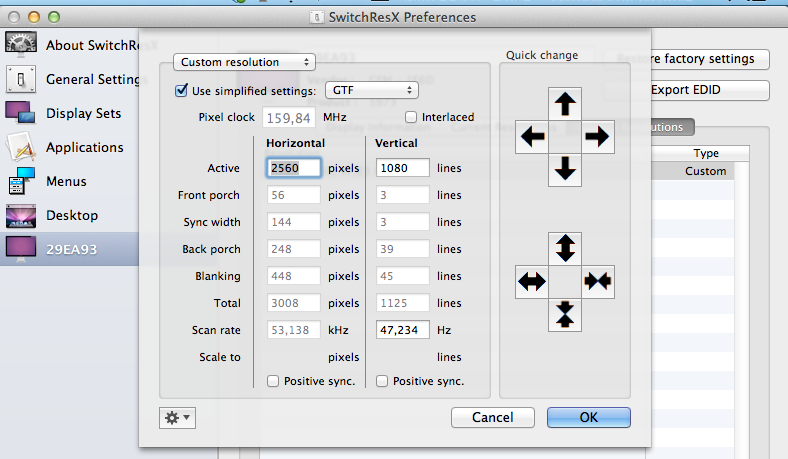
Task: Select the Applications sidebar icon
Action: [x=21, y=147]
